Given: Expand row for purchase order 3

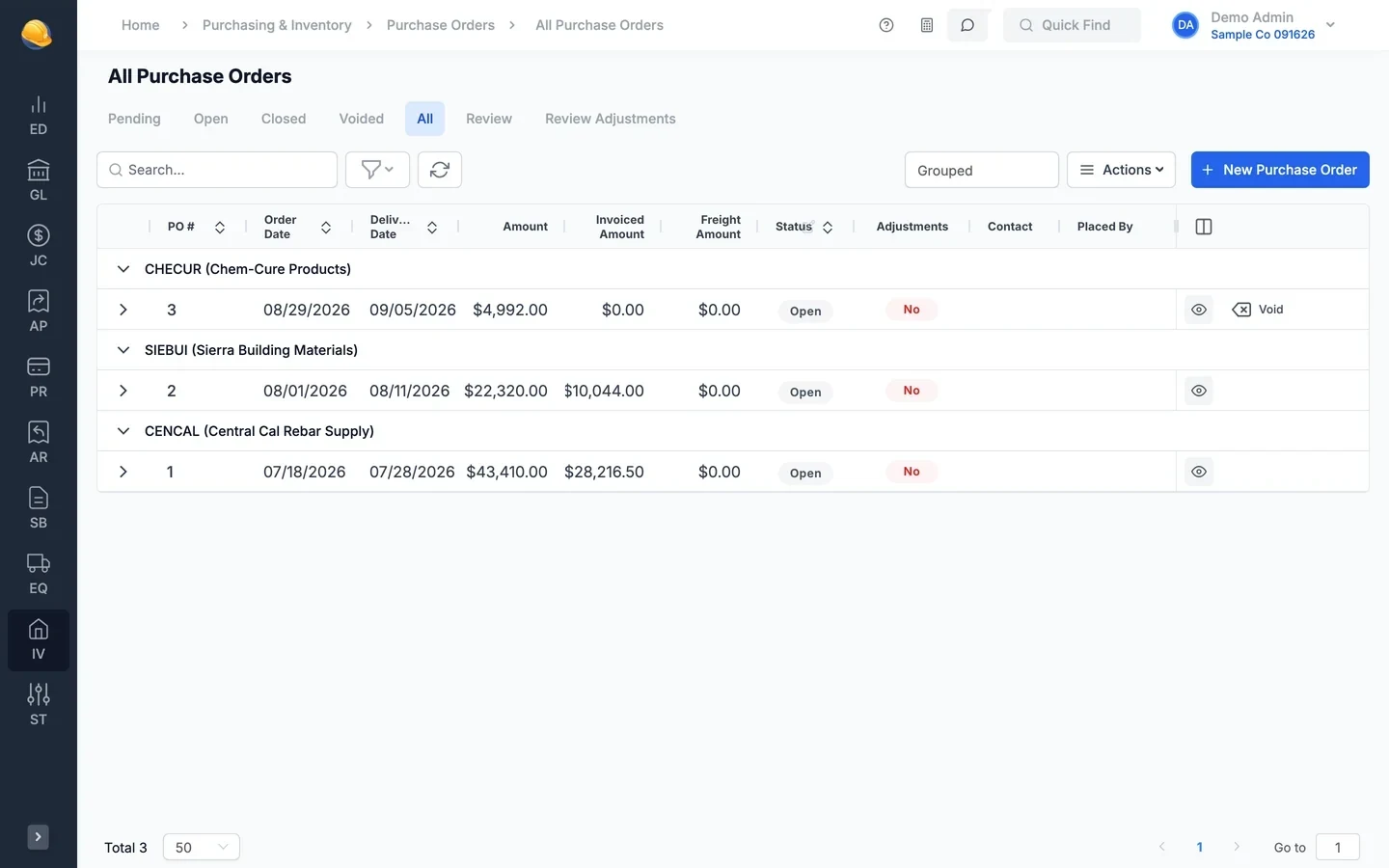Looking at the screenshot, I should (x=123, y=310).
